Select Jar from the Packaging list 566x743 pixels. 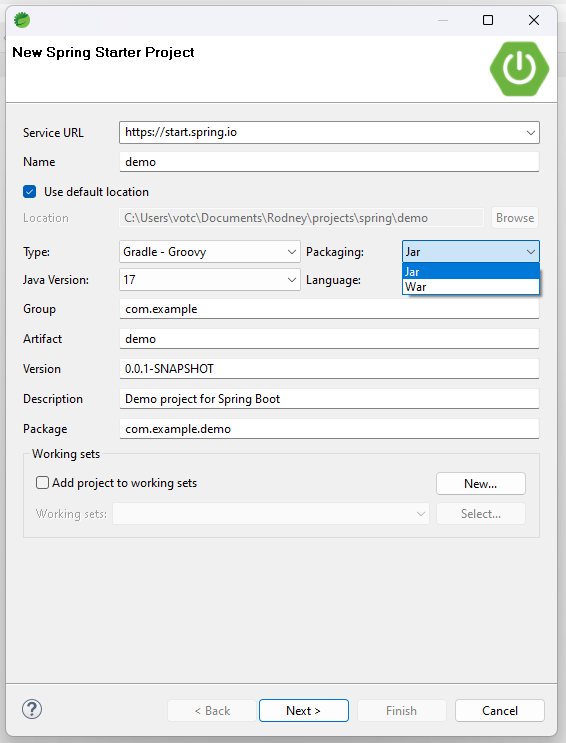[471, 272]
